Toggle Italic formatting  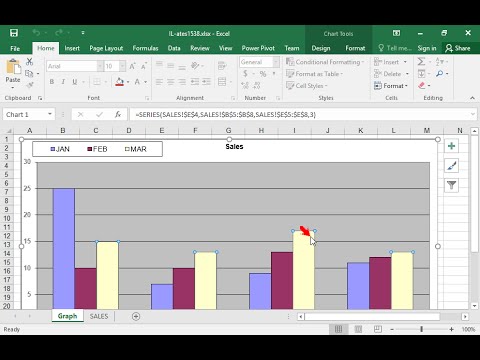63,82
